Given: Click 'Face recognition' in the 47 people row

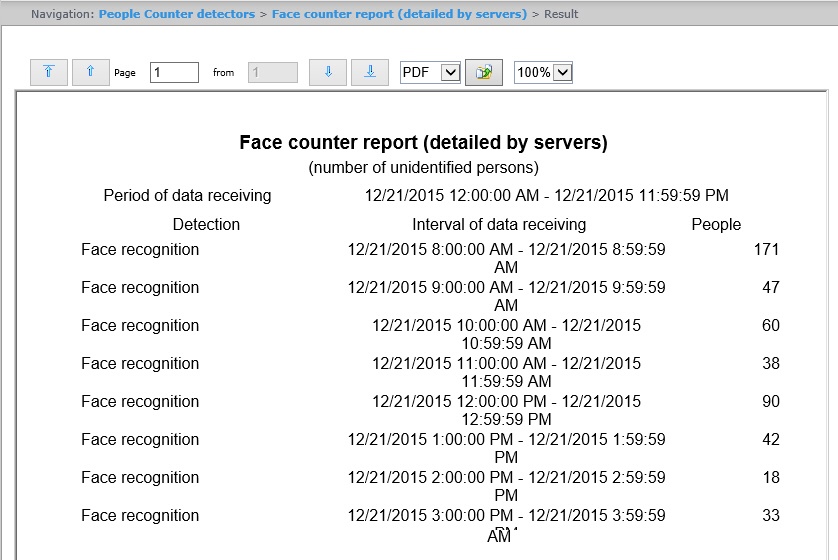Looking at the screenshot, I should [140, 287].
